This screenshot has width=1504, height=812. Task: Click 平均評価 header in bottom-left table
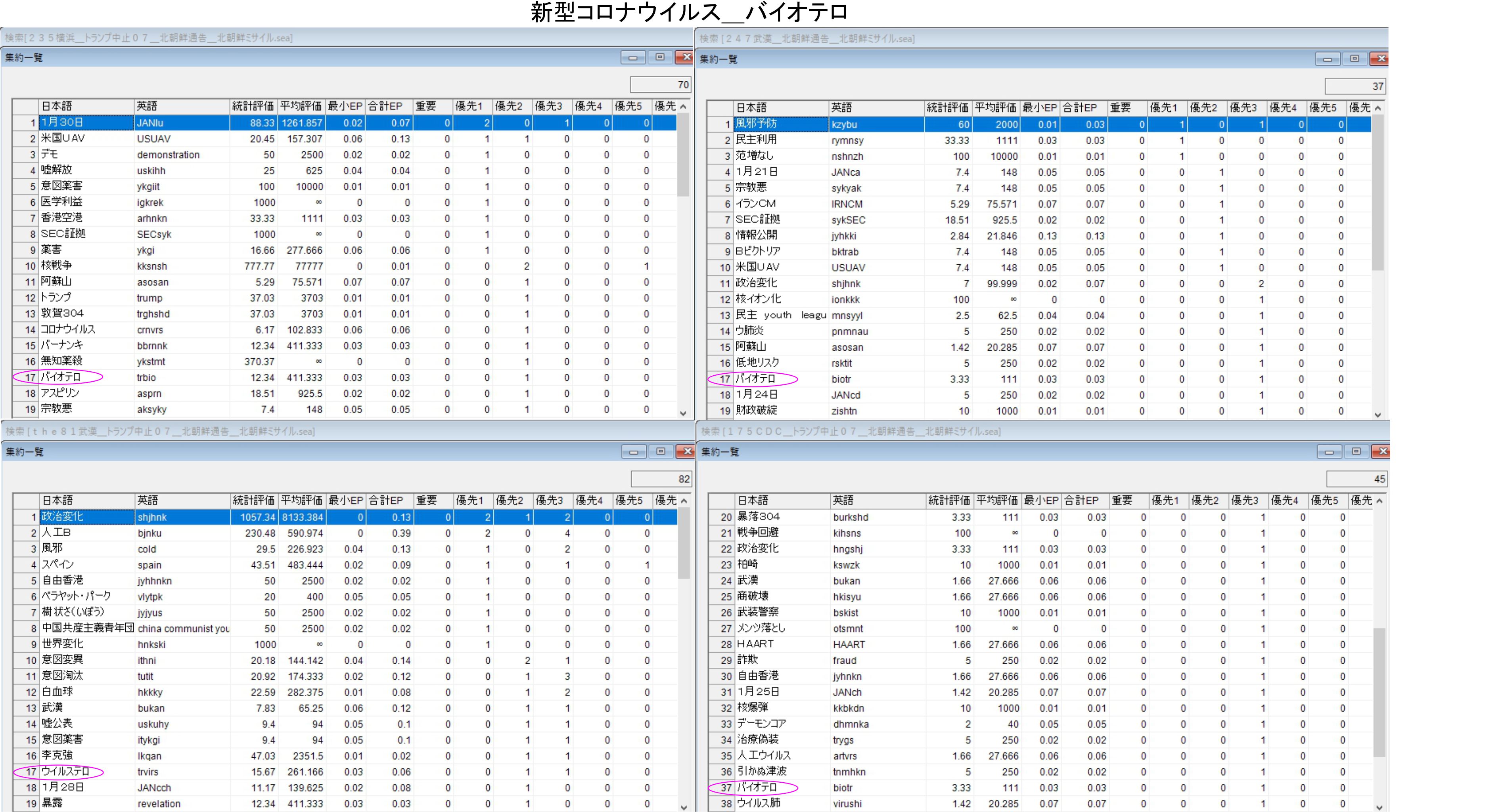(x=301, y=501)
